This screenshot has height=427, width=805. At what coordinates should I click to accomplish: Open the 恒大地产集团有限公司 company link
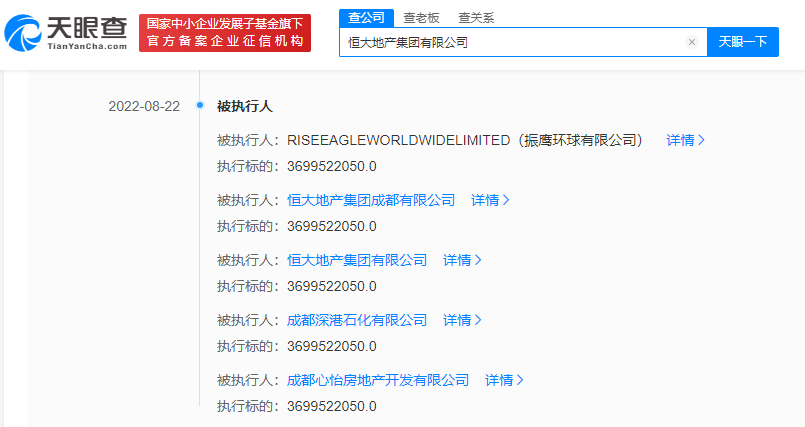357,260
